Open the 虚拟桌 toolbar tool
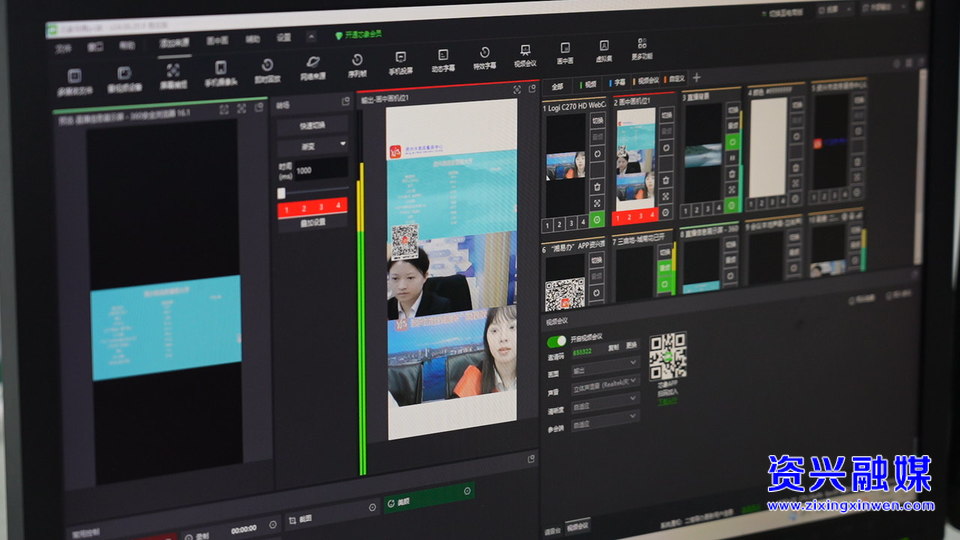Image resolution: width=960 pixels, height=540 pixels. [604, 51]
